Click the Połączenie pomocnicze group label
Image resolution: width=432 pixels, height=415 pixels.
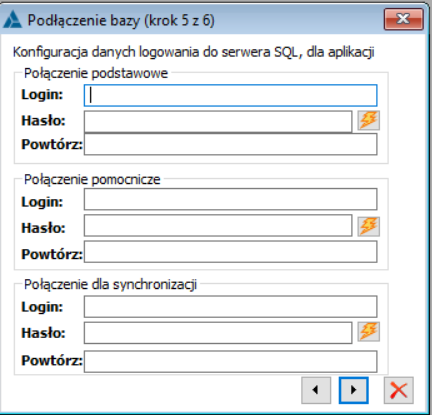tap(92, 179)
